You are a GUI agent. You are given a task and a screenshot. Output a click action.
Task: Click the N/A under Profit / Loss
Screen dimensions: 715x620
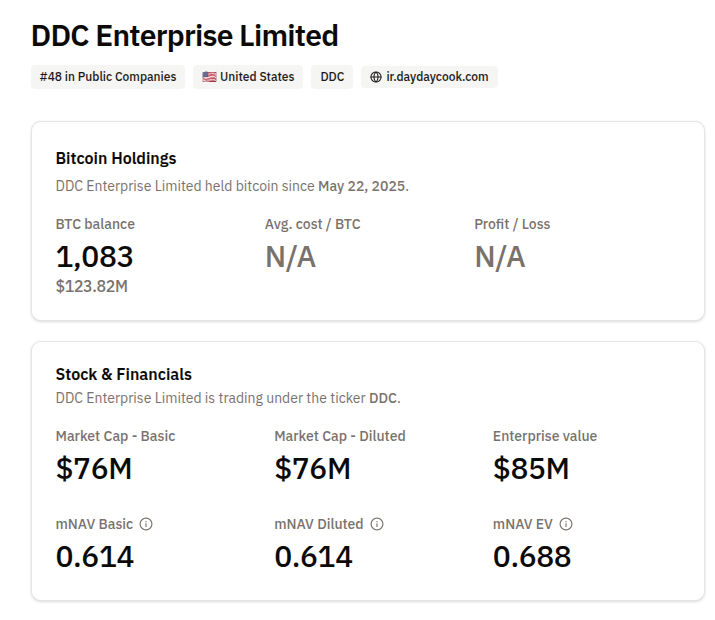(x=499, y=257)
